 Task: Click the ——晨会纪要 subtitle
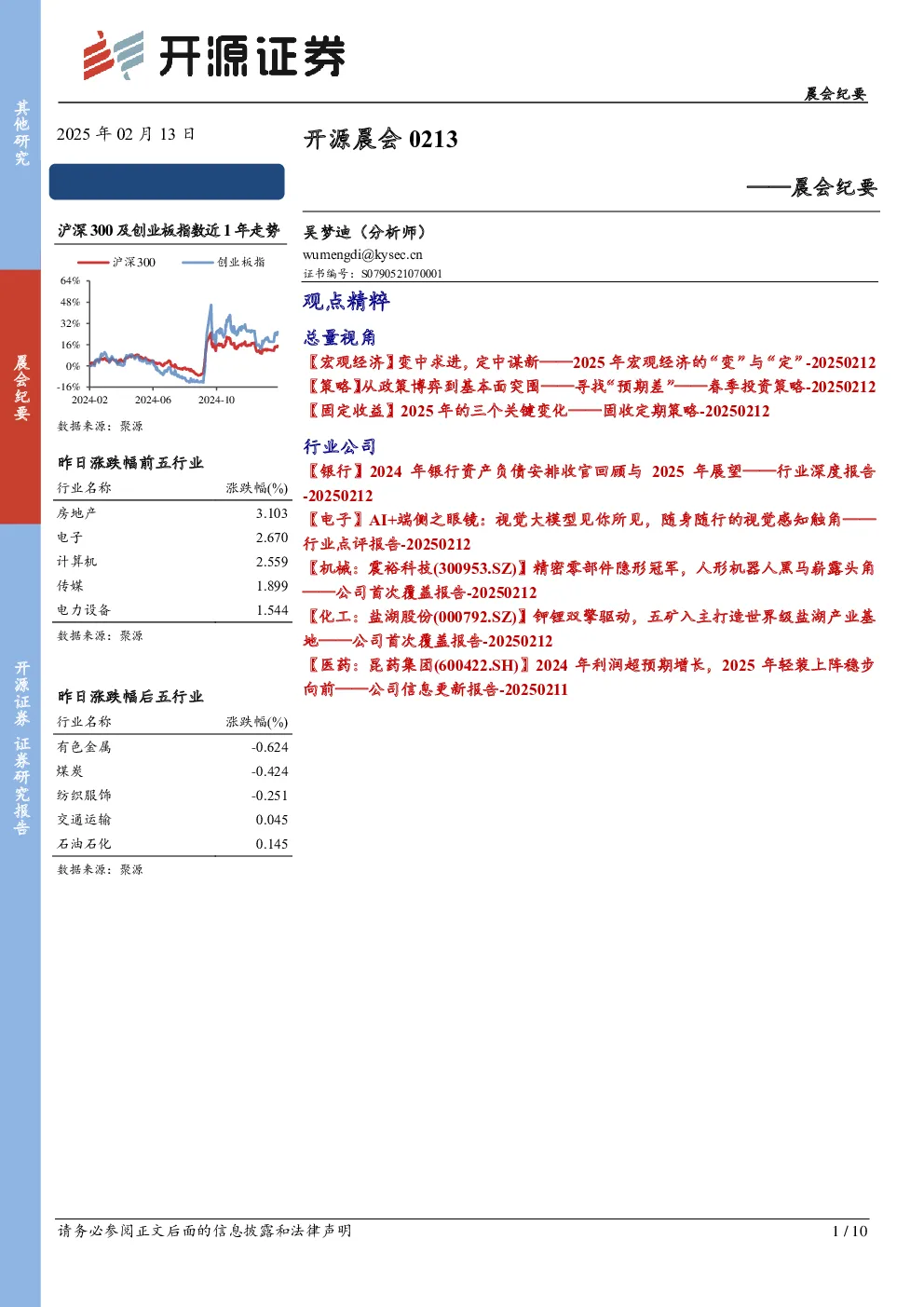click(x=811, y=187)
